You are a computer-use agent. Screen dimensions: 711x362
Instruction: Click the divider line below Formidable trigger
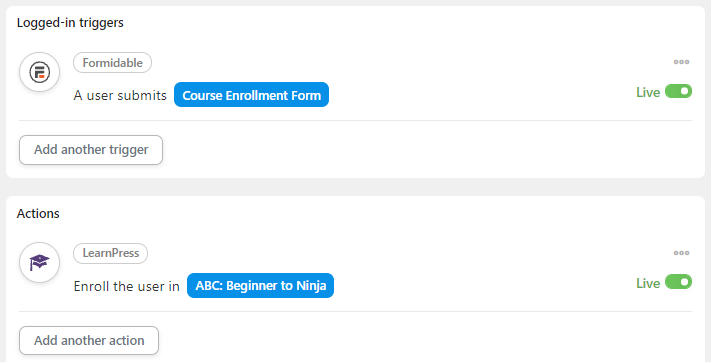356,121
